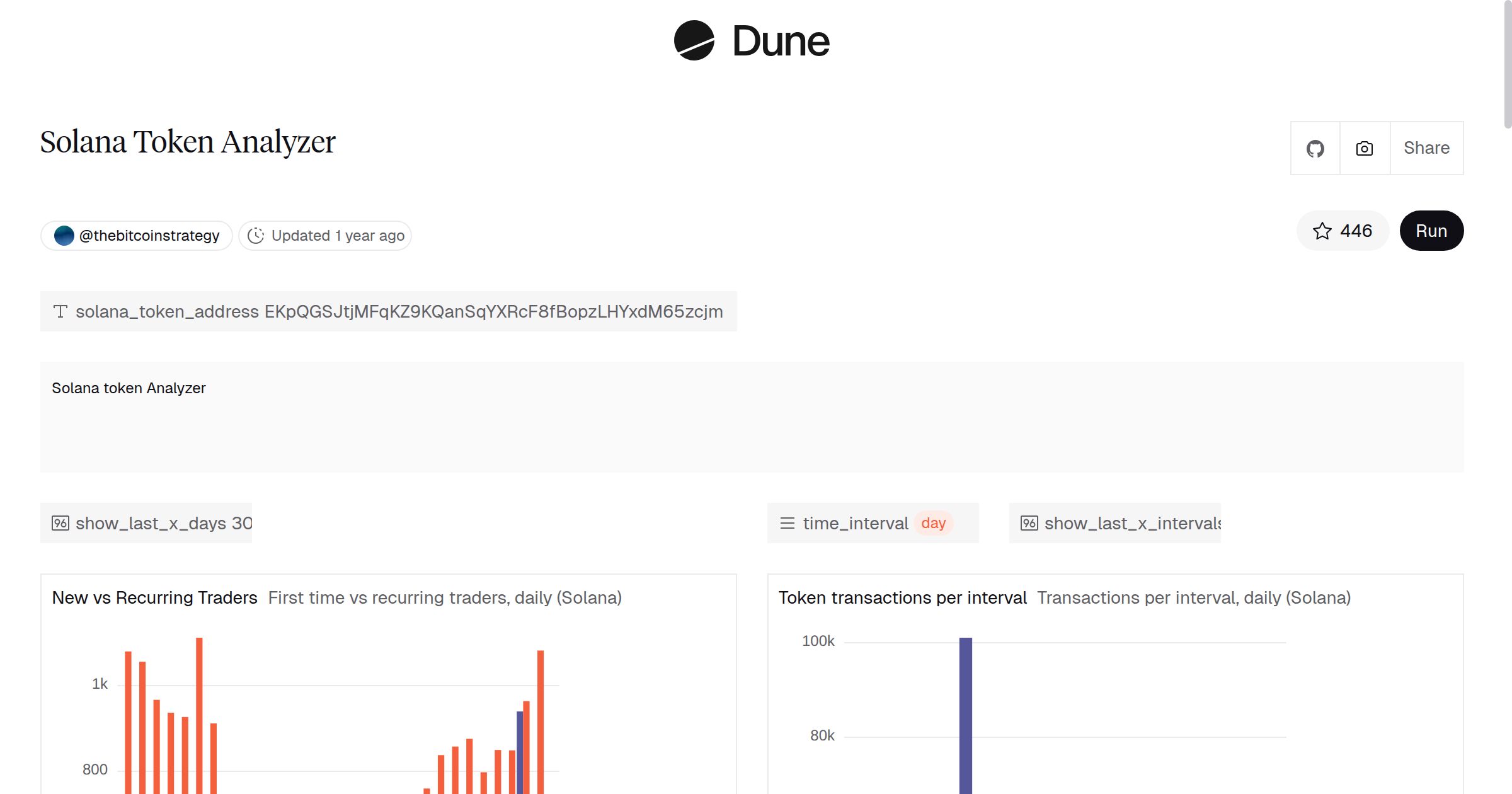This screenshot has height=794, width=1512.
Task: Click the camera screenshot icon
Action: (x=1363, y=148)
